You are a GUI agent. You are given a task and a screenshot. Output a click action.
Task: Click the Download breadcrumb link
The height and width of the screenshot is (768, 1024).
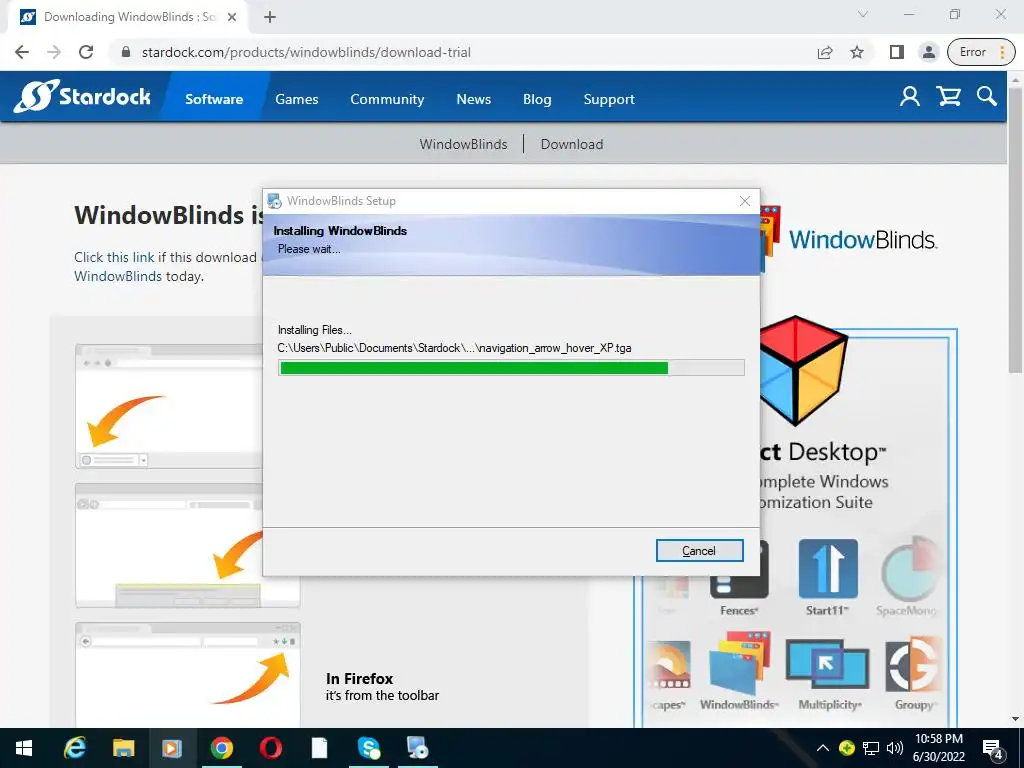click(571, 144)
